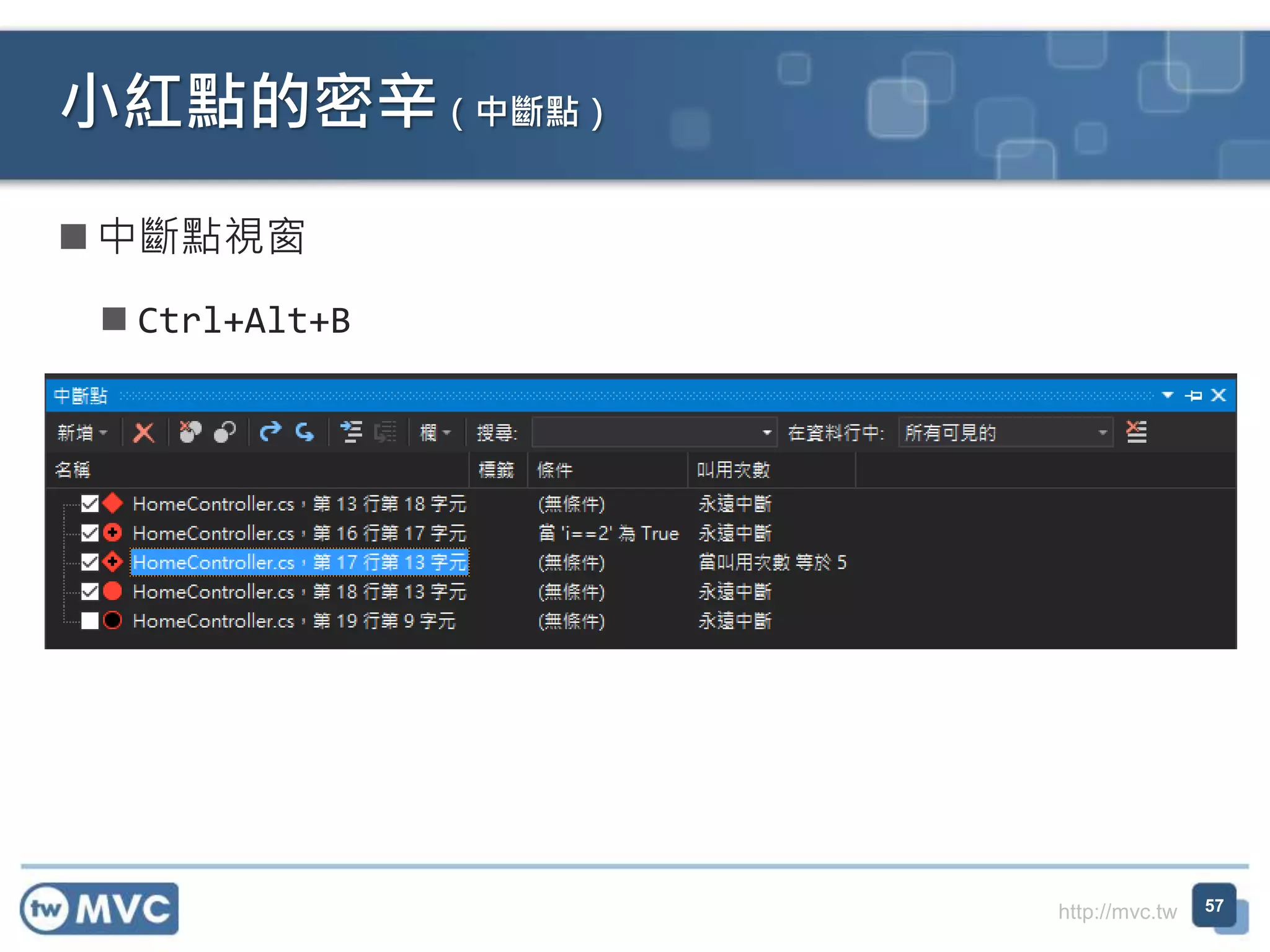This screenshot has width=1270, height=952.
Task: Open the window position dropdown in the title bar
Action: click(1168, 395)
